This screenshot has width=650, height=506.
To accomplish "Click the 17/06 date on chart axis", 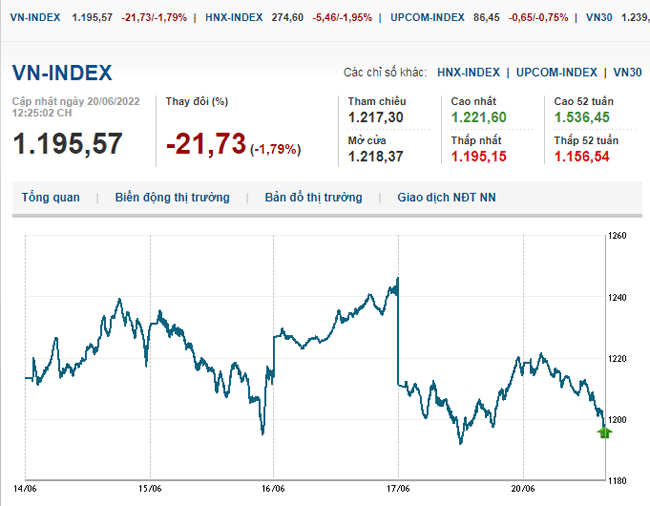I will (x=398, y=489).
